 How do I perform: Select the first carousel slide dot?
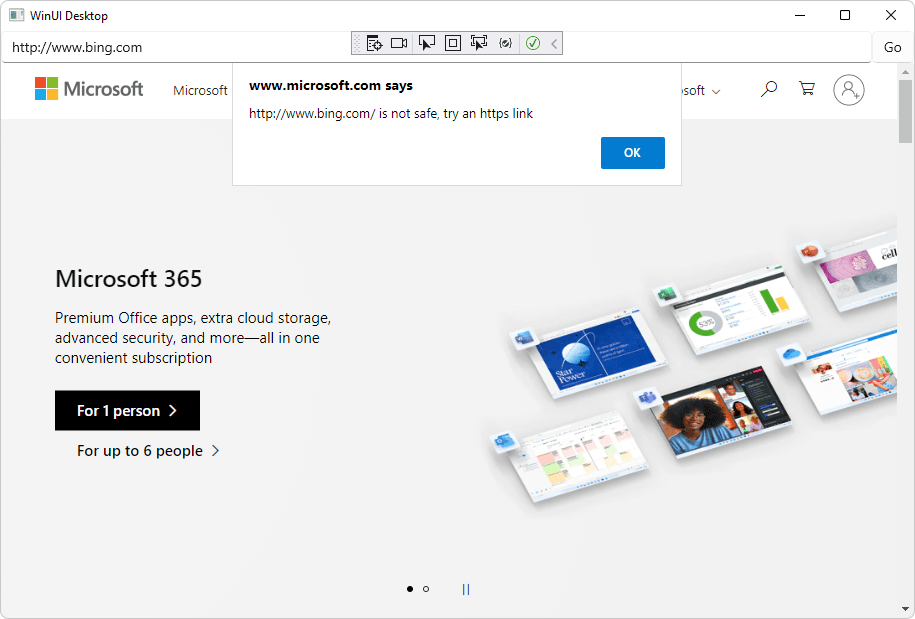[x=410, y=589]
